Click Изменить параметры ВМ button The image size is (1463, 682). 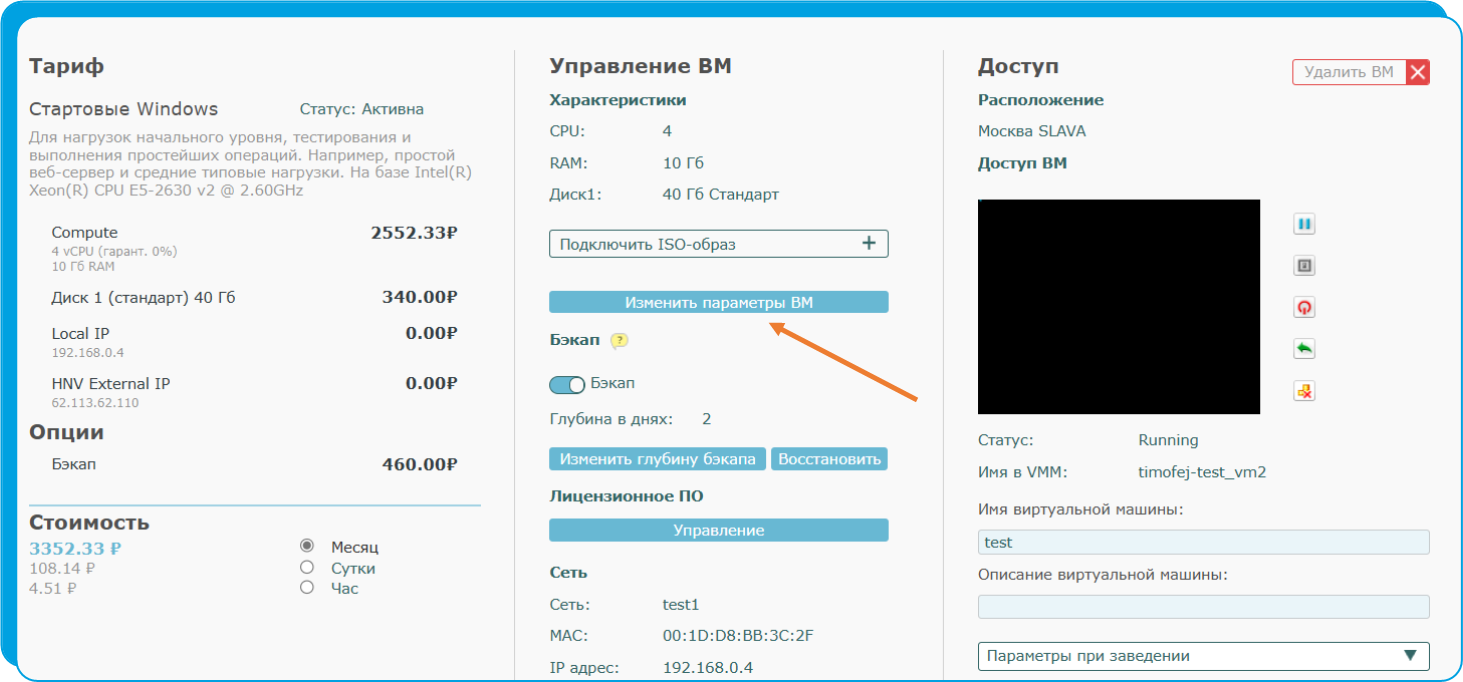[718, 302]
